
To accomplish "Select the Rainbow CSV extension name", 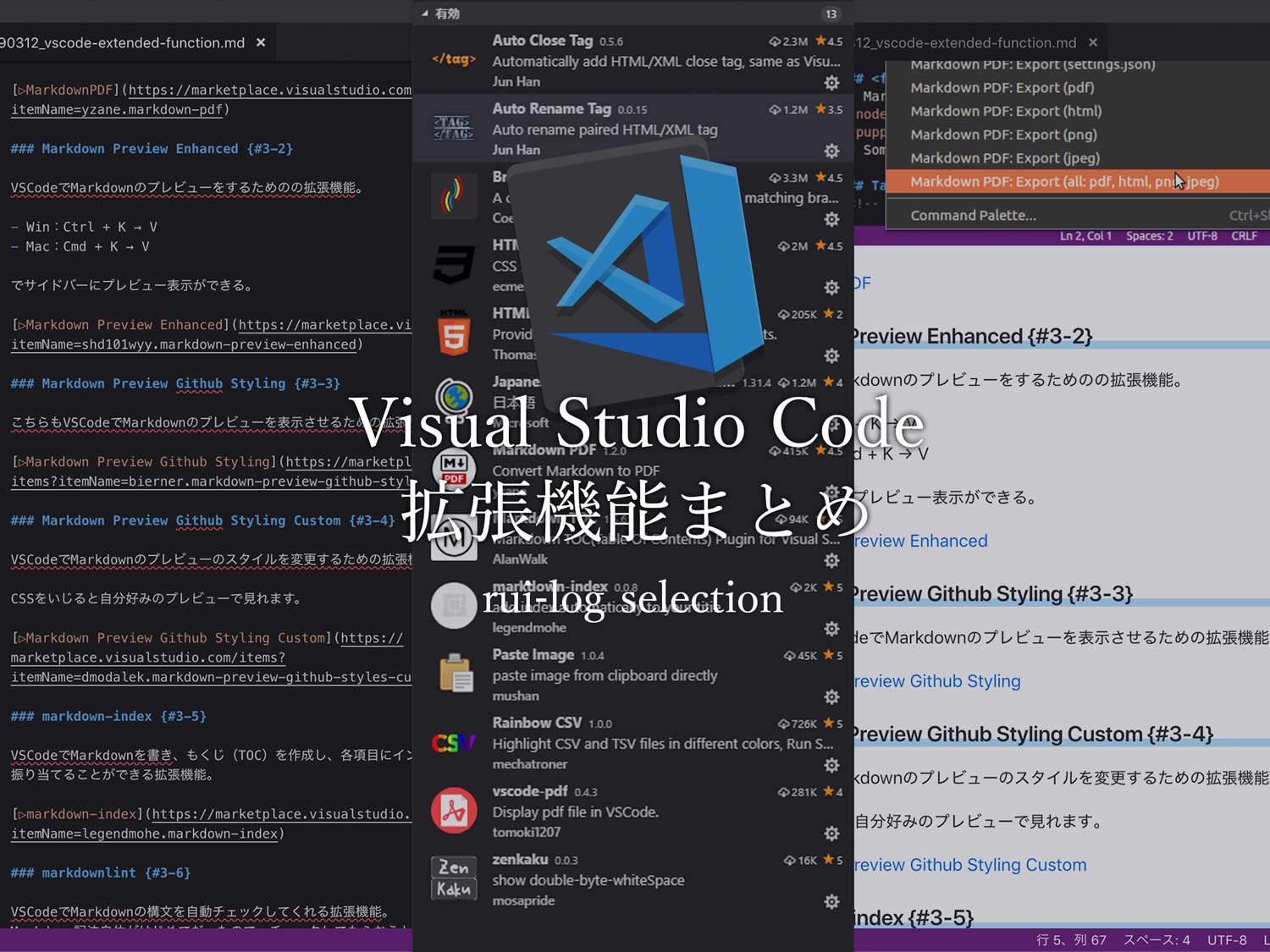I will pos(537,723).
